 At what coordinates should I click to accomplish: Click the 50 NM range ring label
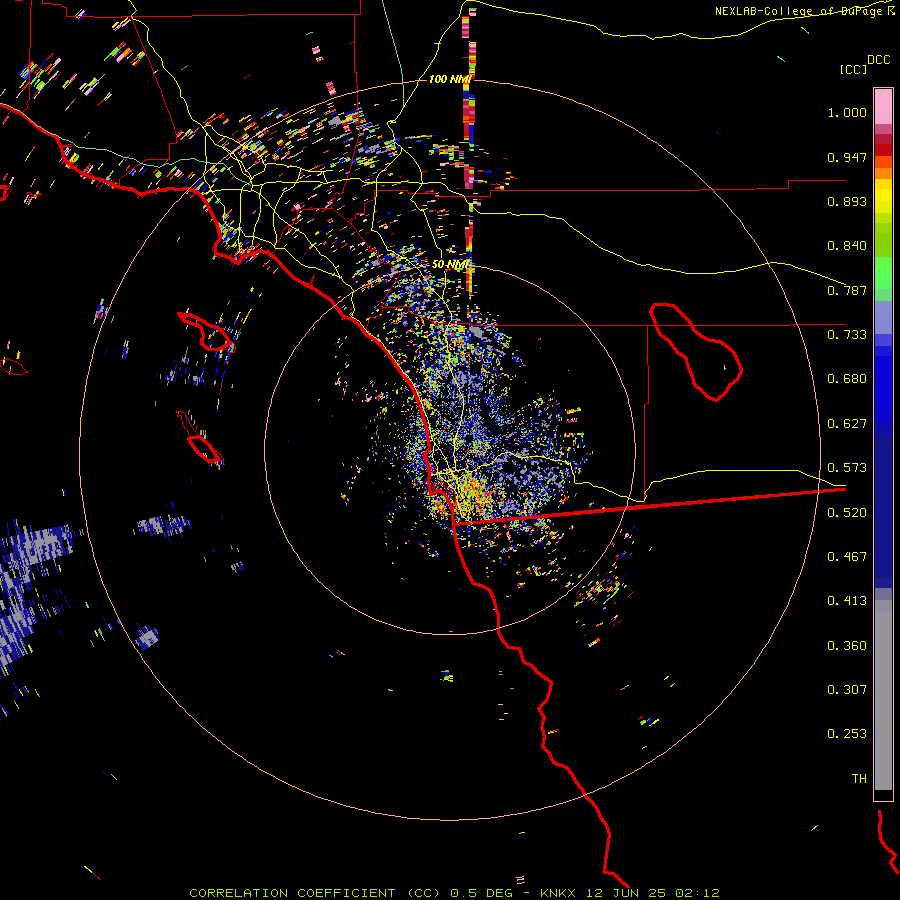pos(451,265)
